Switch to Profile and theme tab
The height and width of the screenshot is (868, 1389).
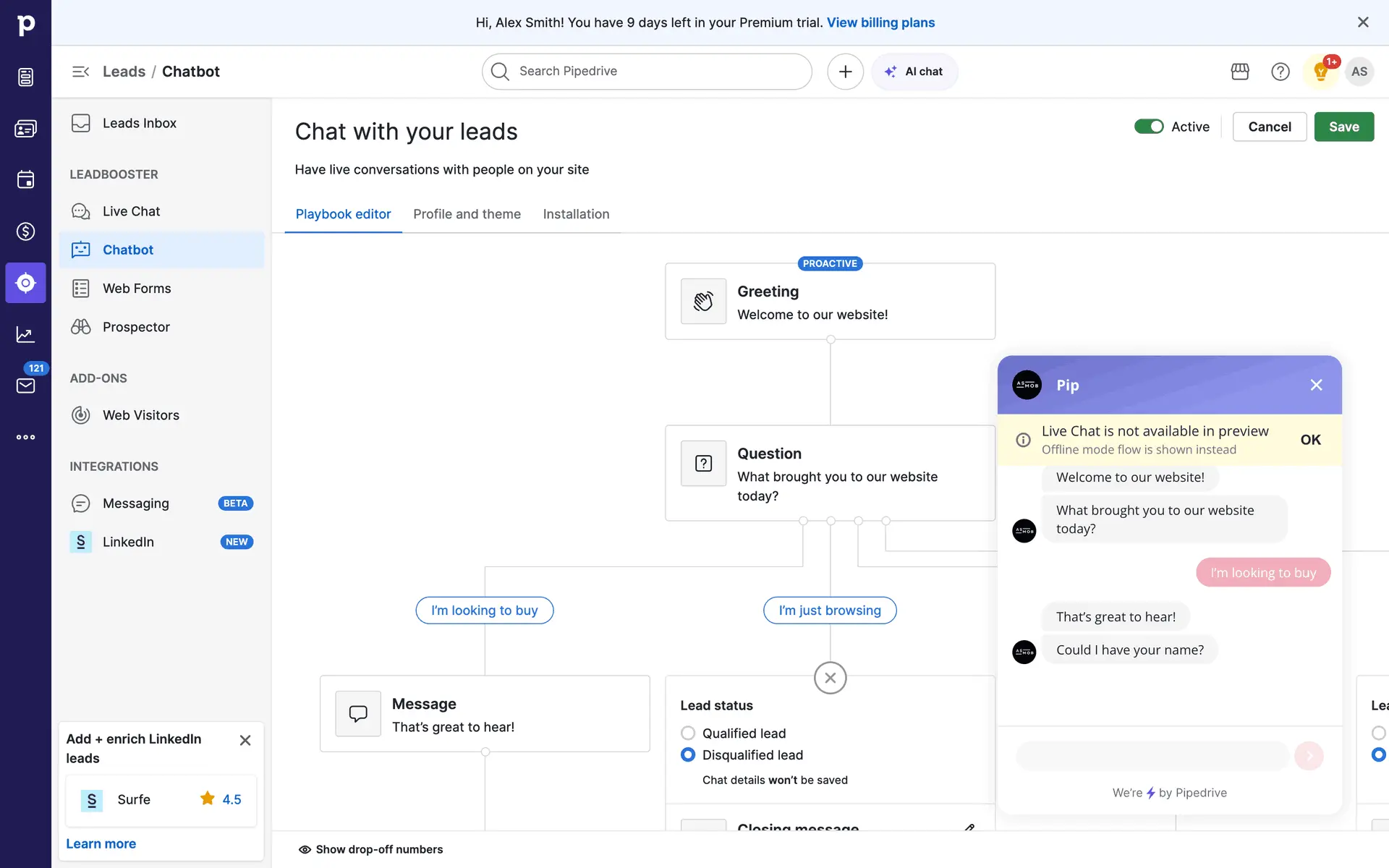click(467, 214)
